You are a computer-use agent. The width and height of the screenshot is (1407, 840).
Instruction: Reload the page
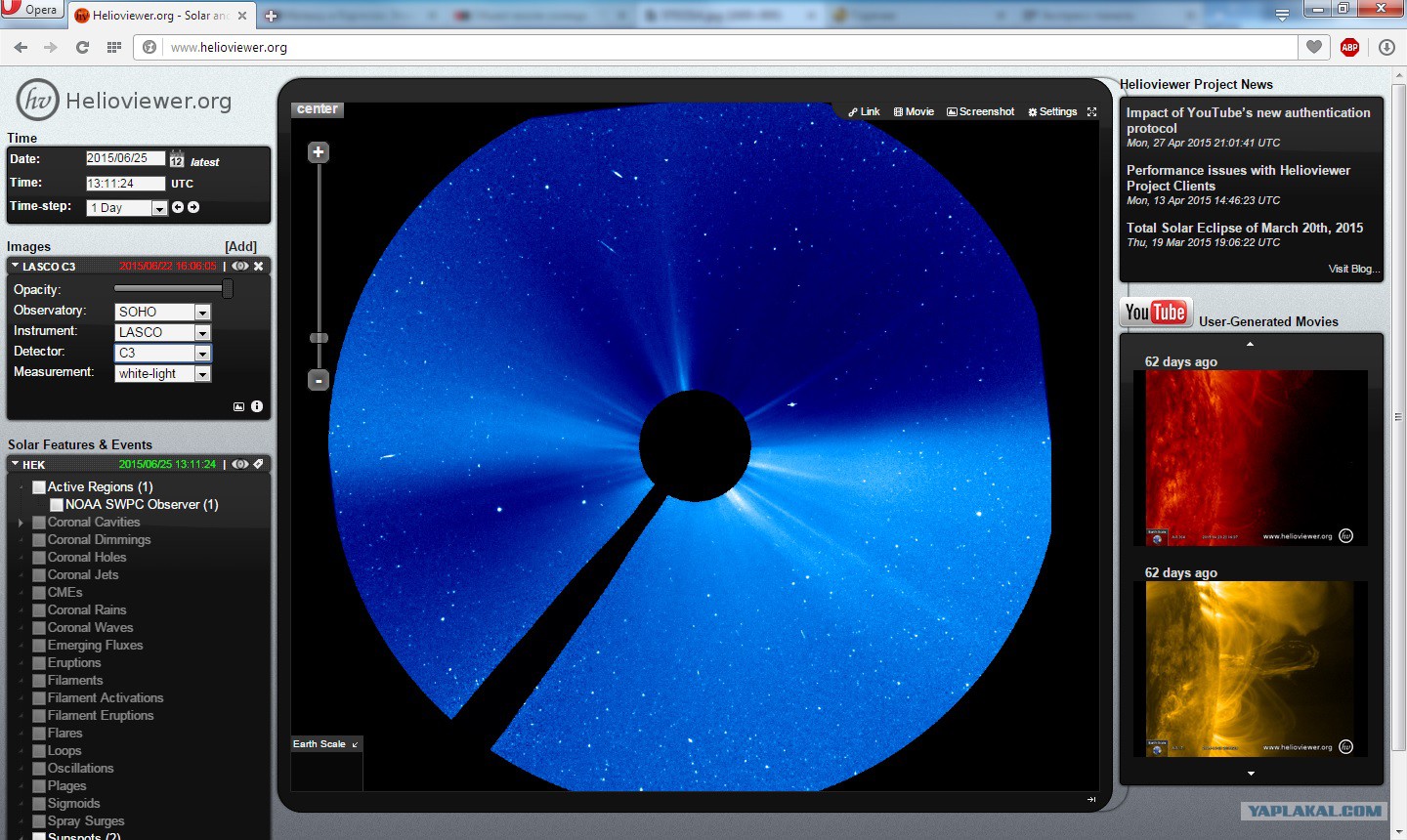pos(82,47)
